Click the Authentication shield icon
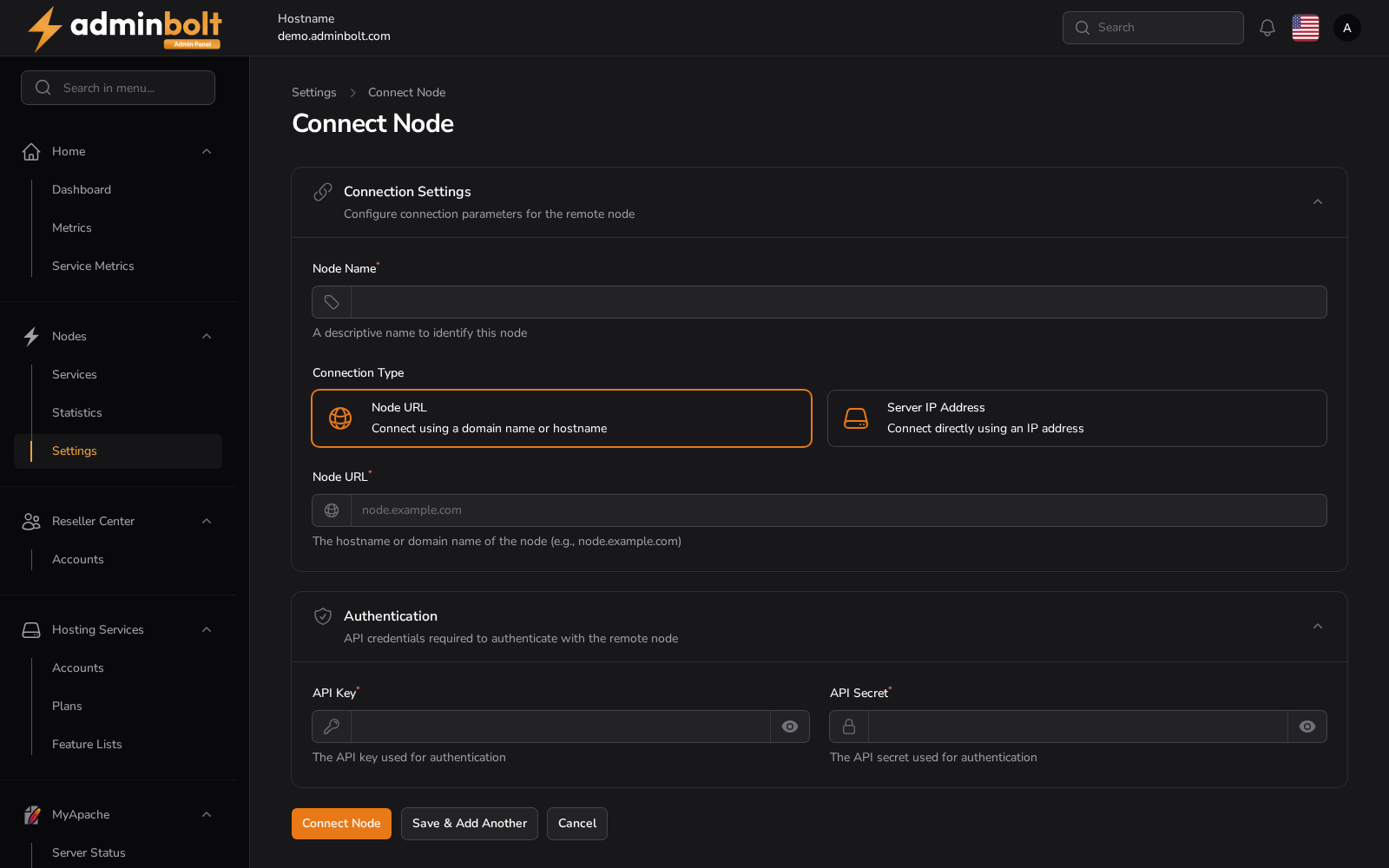 323,616
